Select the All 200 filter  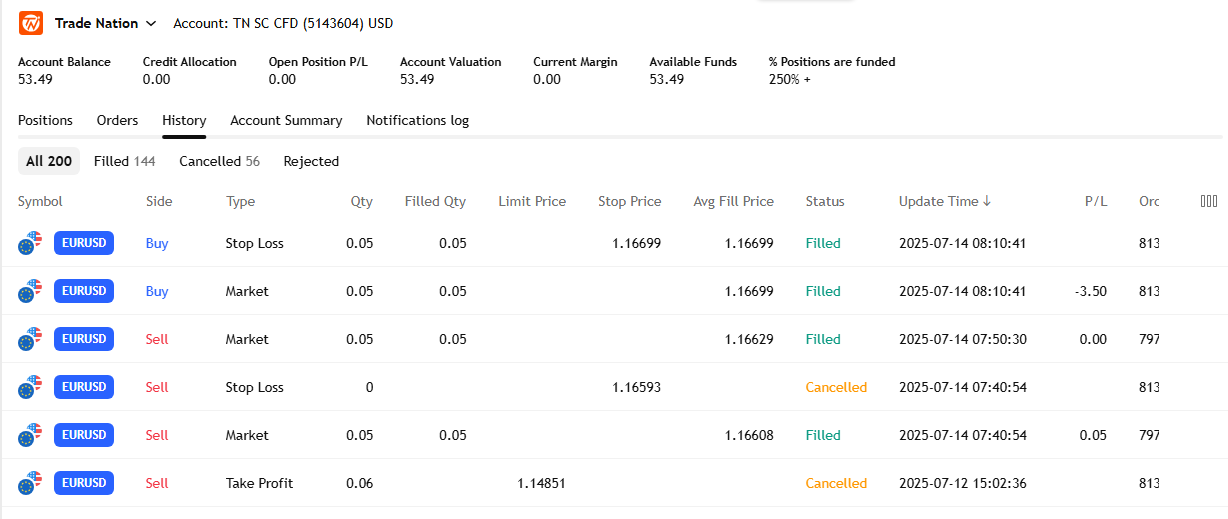pos(49,161)
